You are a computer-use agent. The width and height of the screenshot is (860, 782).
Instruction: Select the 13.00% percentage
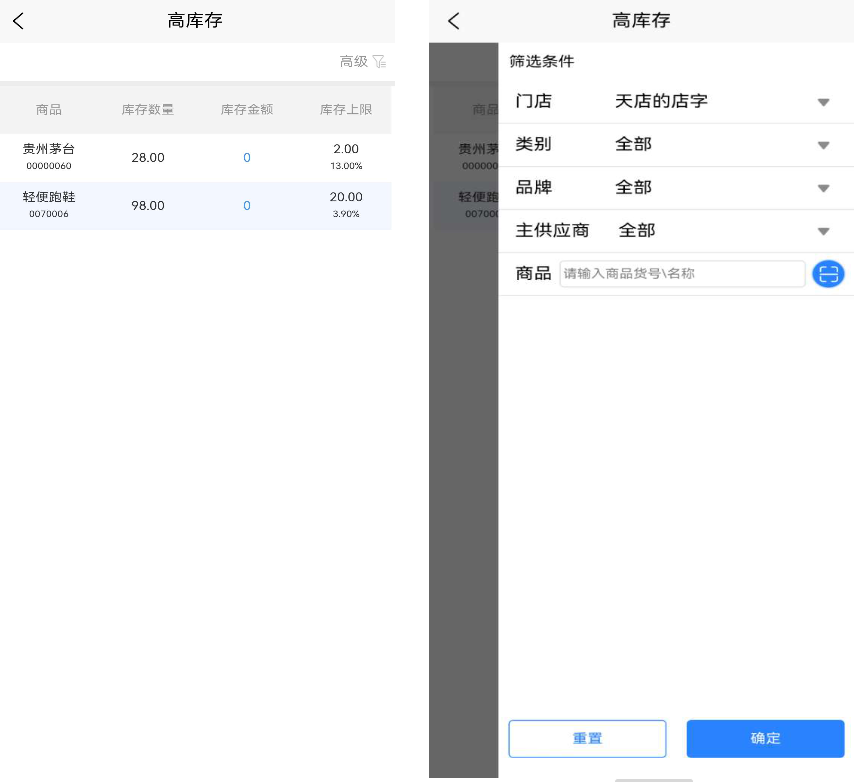click(346, 166)
